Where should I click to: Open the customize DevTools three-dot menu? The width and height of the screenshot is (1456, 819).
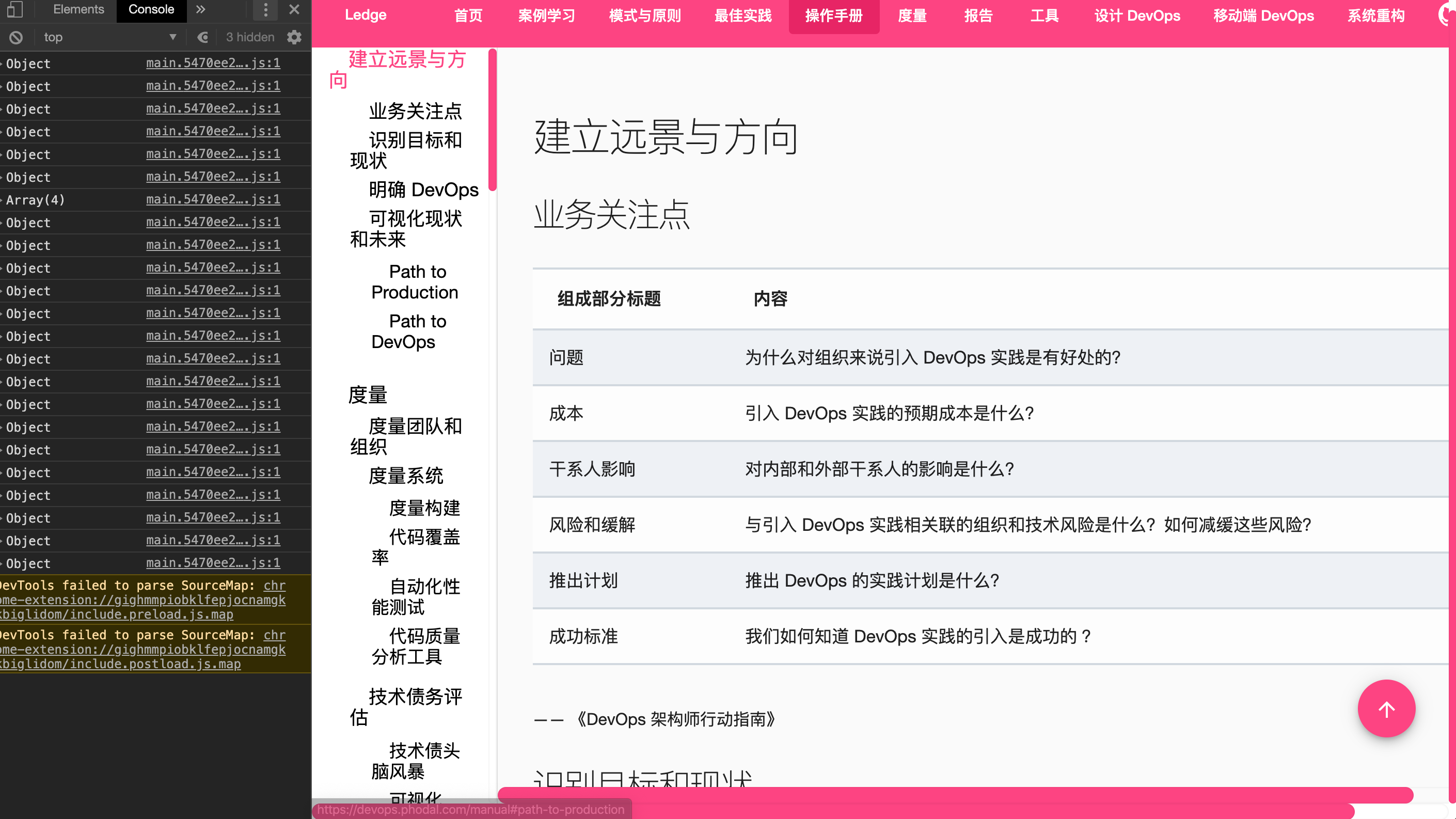tap(266, 10)
